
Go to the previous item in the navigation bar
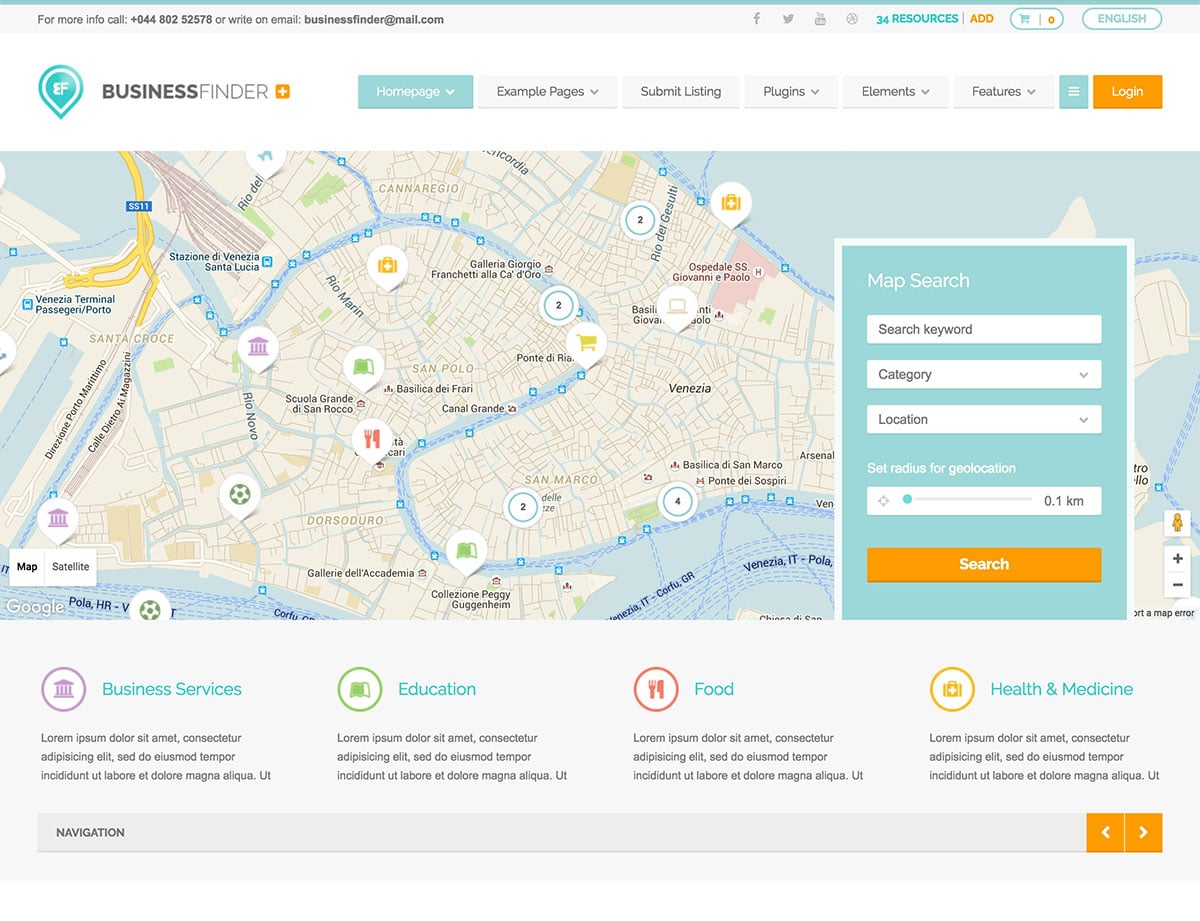point(1105,832)
